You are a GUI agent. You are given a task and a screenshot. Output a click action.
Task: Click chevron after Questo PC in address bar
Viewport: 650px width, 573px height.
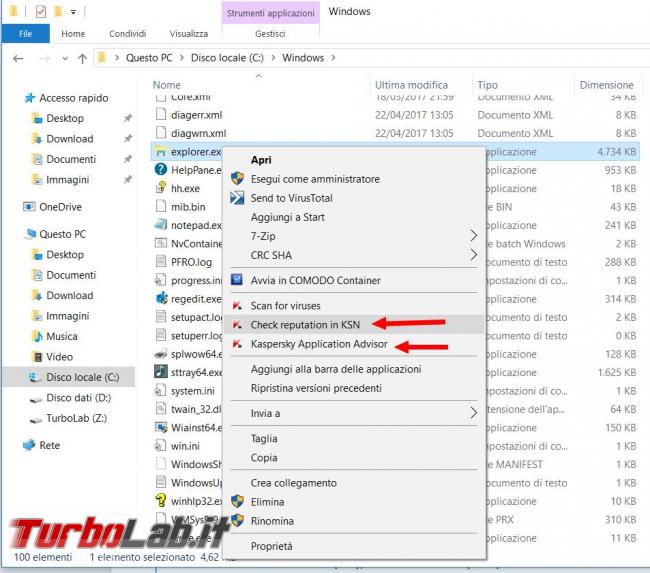[x=182, y=58]
